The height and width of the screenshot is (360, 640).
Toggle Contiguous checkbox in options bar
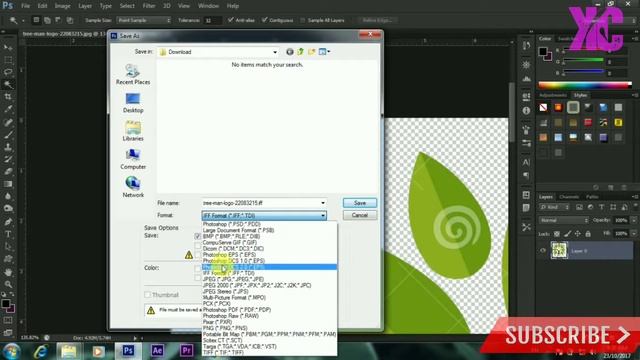tap(264, 20)
